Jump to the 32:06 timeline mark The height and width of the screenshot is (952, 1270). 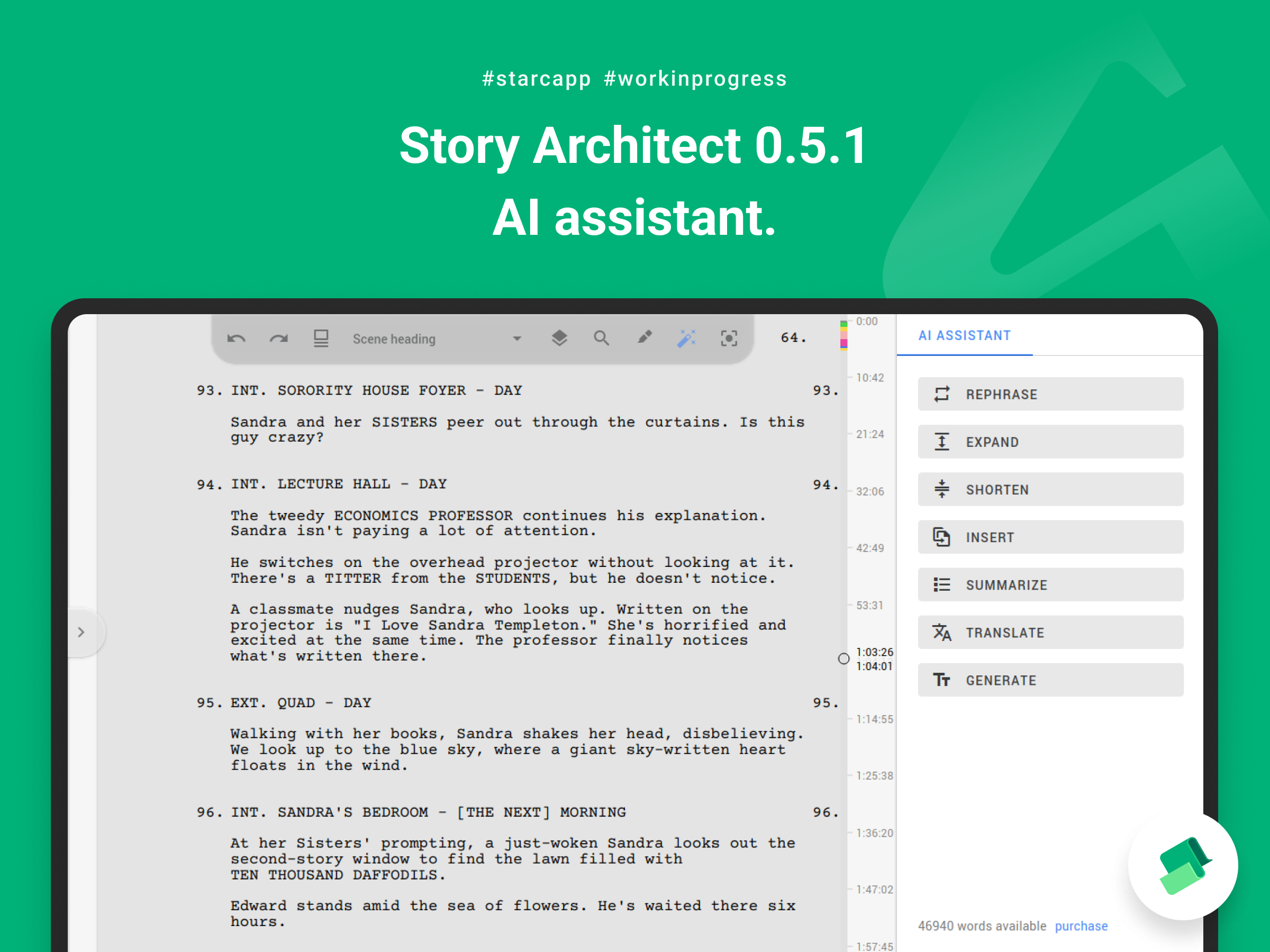tap(870, 492)
